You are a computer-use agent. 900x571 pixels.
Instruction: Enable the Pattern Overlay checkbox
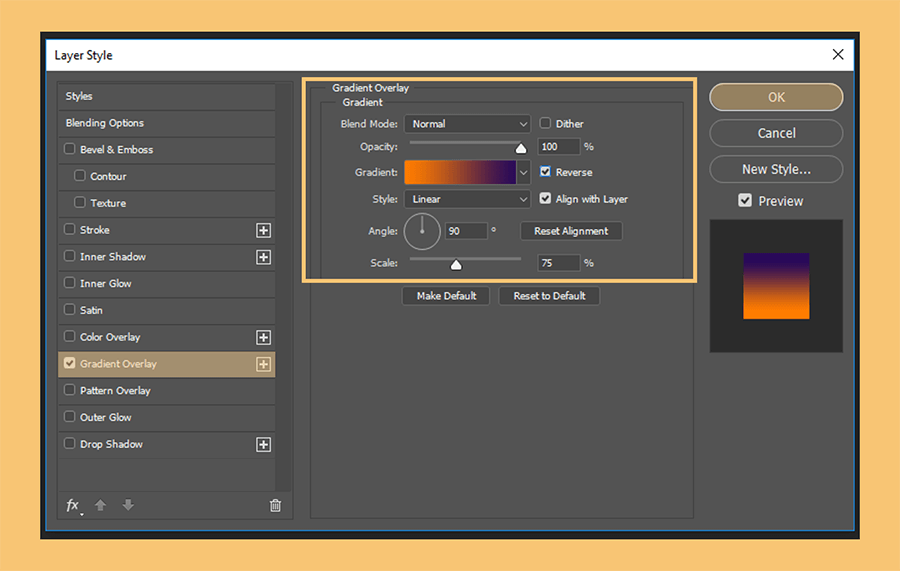point(70,390)
